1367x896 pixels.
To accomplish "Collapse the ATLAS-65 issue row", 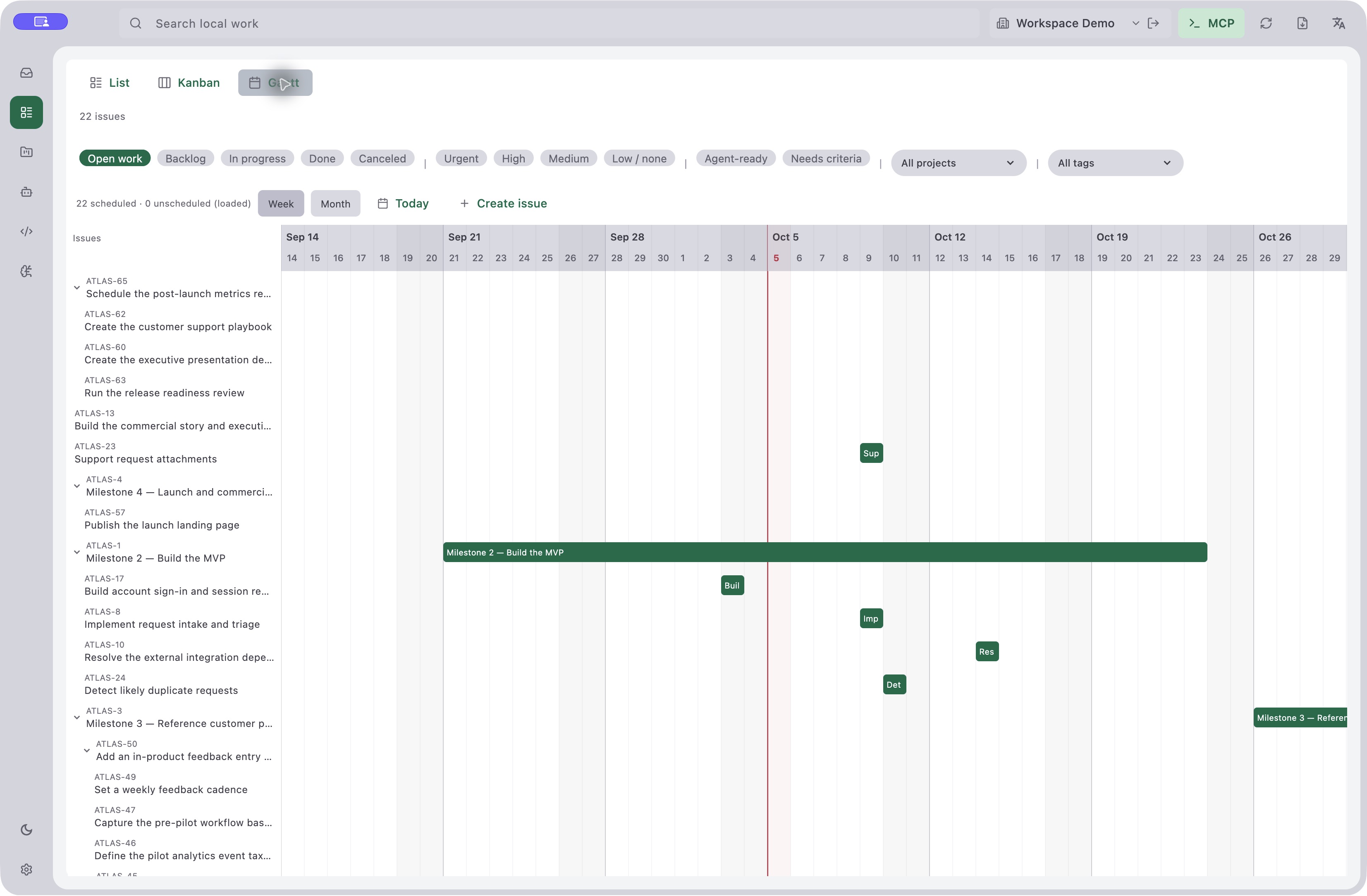I will pyautogui.click(x=77, y=288).
